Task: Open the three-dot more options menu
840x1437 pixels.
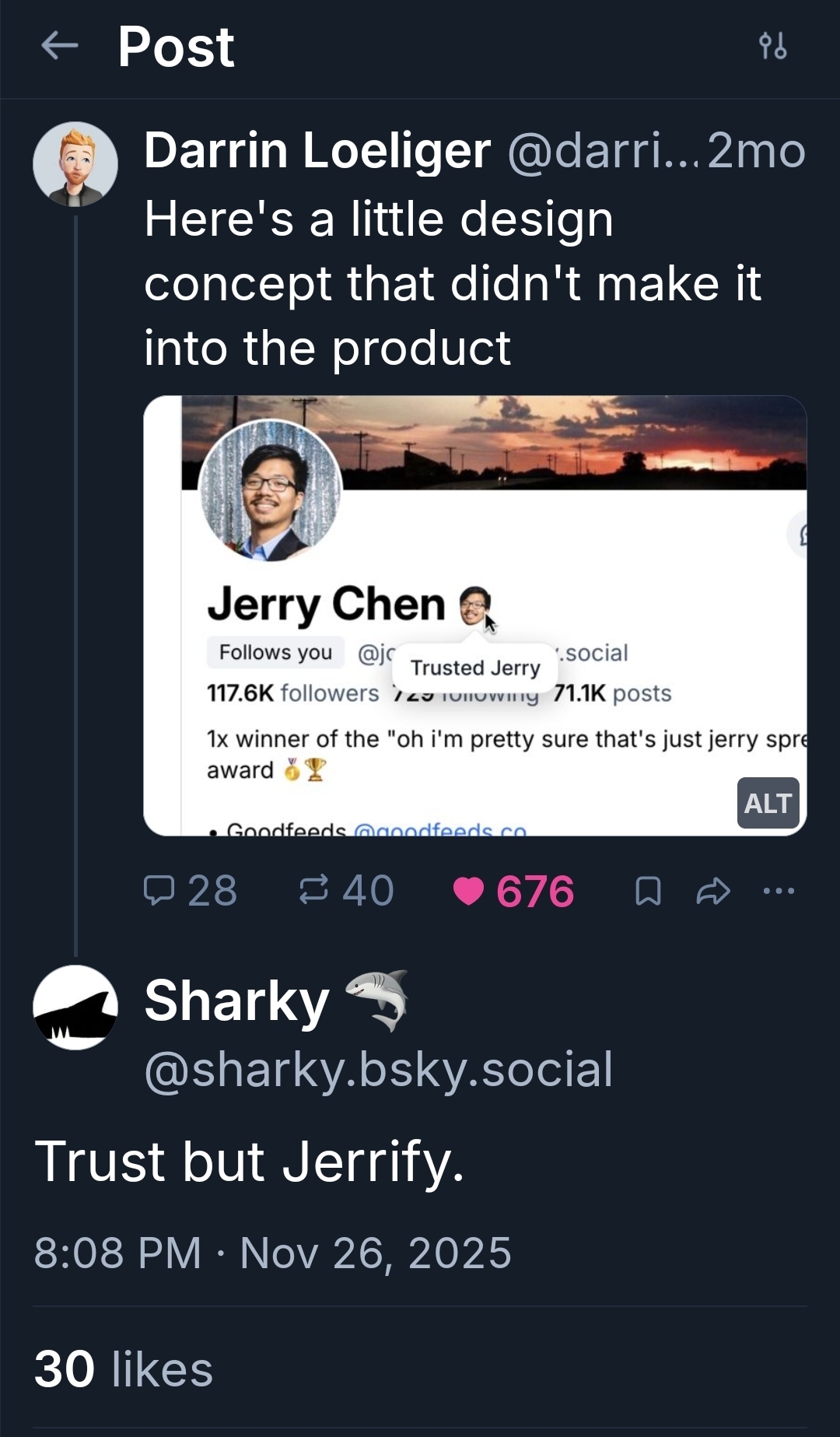Action: tap(779, 891)
